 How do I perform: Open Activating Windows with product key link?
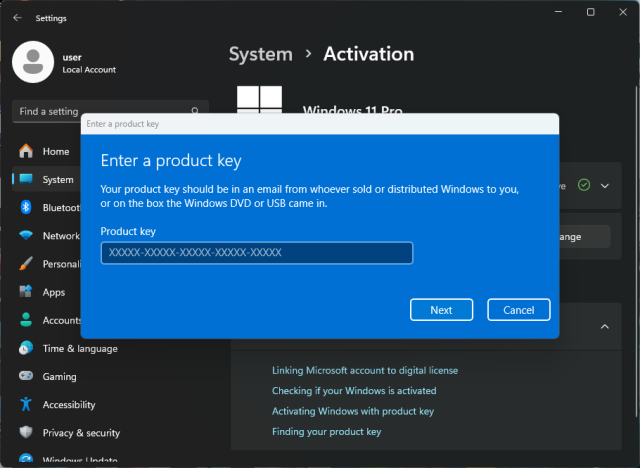[x=353, y=411]
